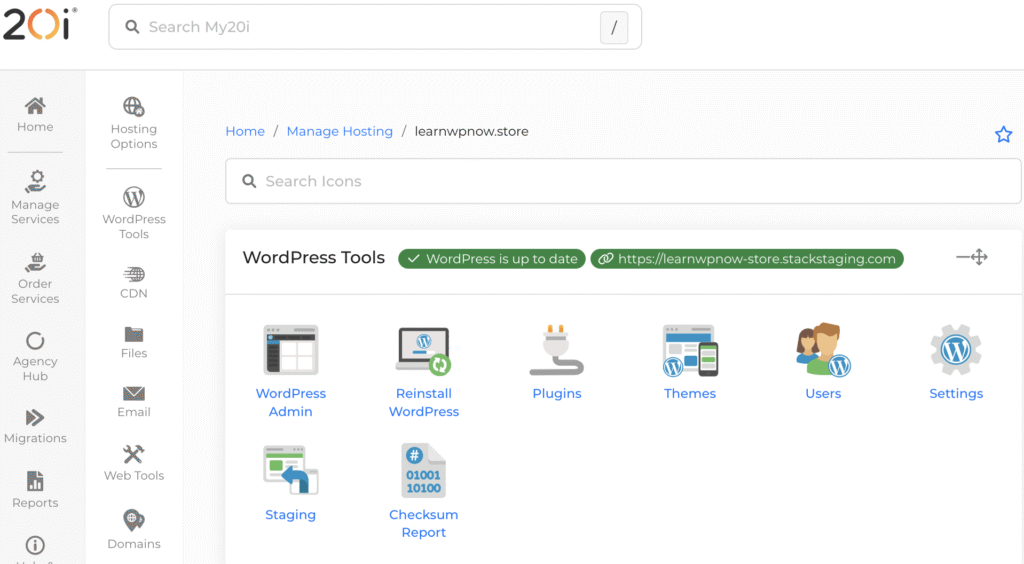Open the Users tool
Image resolution: width=1024 pixels, height=564 pixels.
[823, 351]
